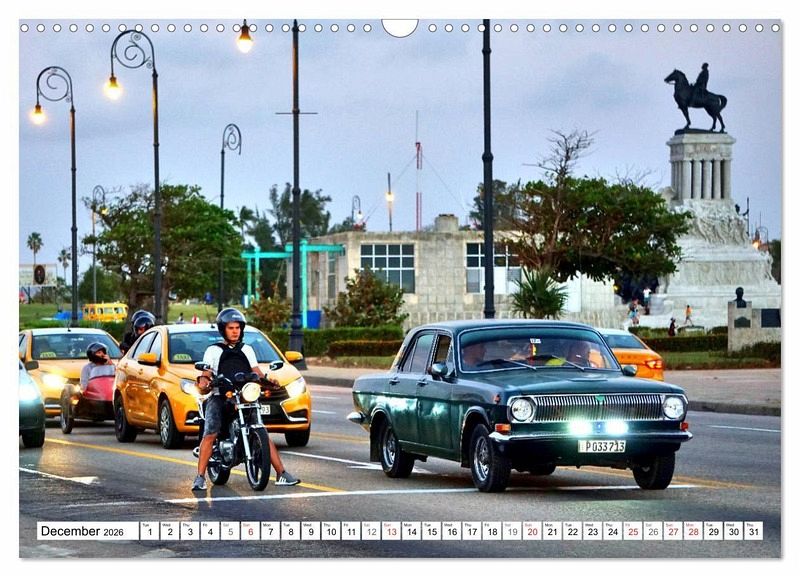Image resolution: width=800 pixels, height=577 pixels.
Task: Click the green classic car's front grille
Action: (x=597, y=407)
